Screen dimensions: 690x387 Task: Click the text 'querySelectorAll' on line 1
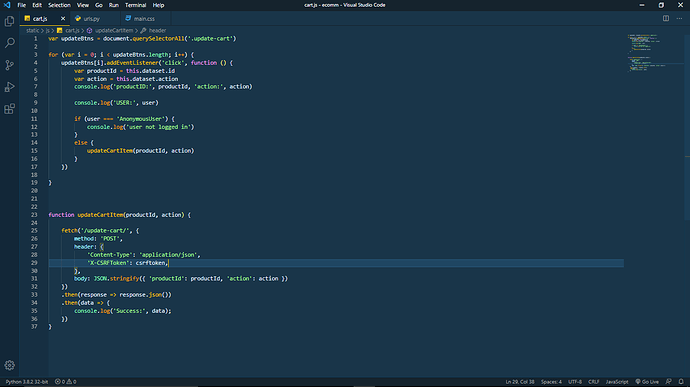(158, 39)
